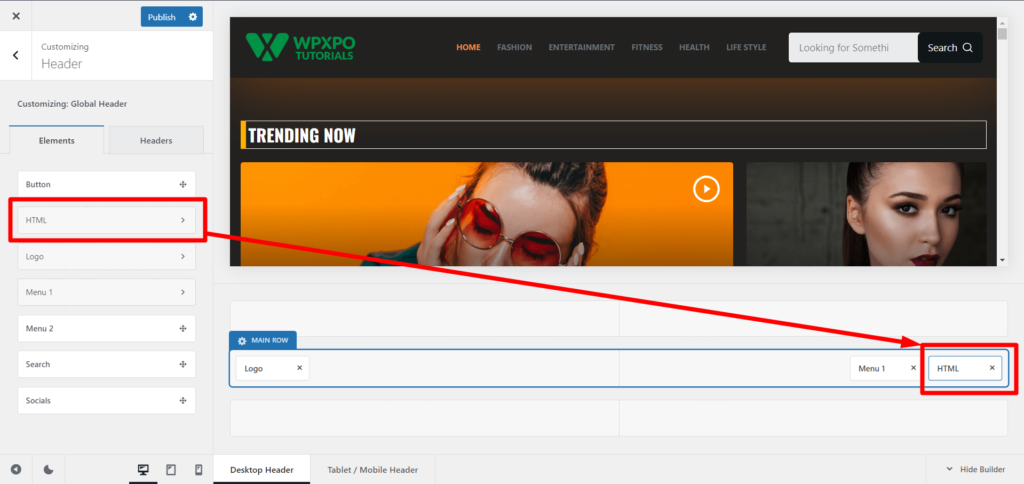The width and height of the screenshot is (1024, 484).
Task: Click the Looking for Something search field
Action: [853, 48]
